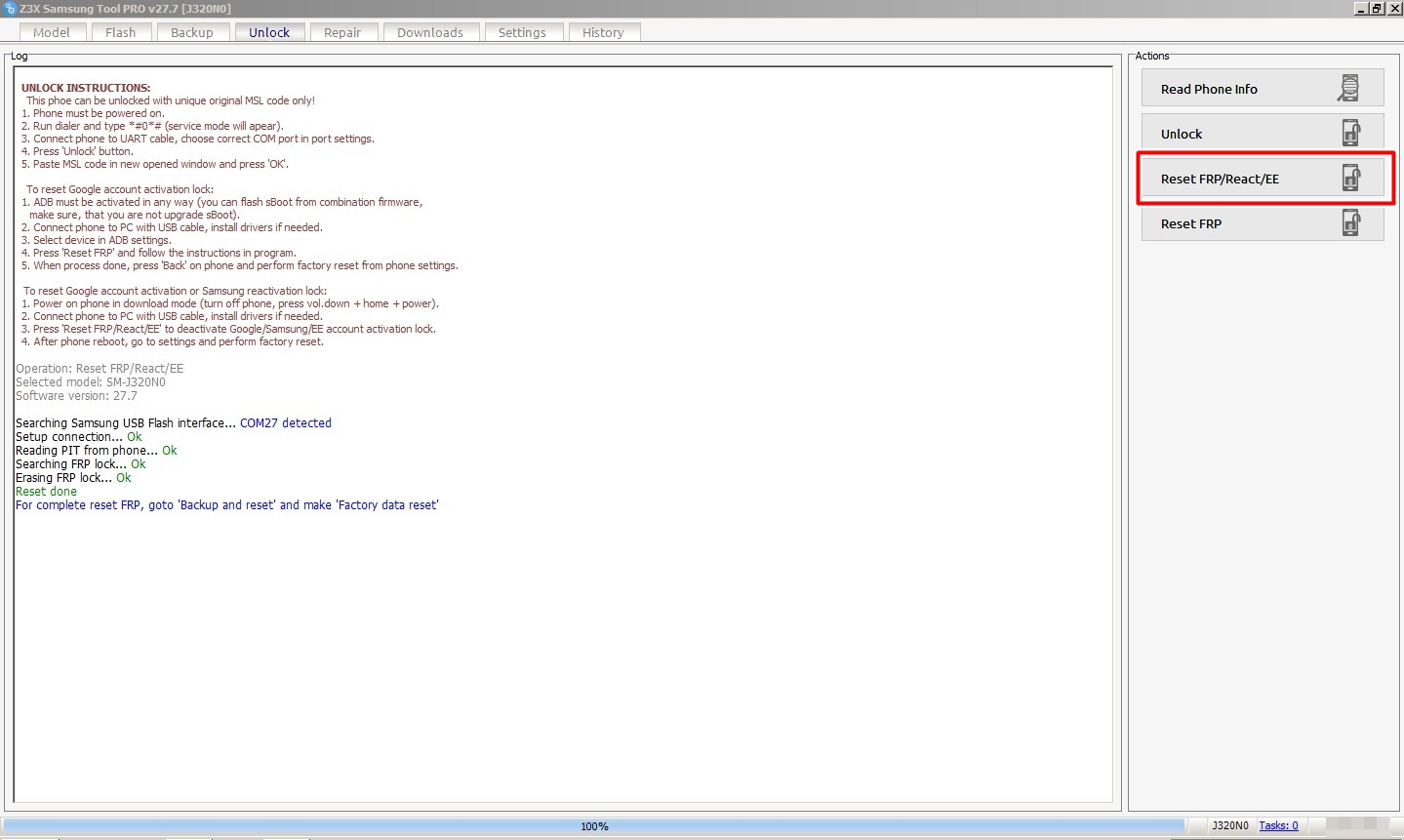
Task: Click 'Erasing FRP lock... Ok' line
Action: 73,478
